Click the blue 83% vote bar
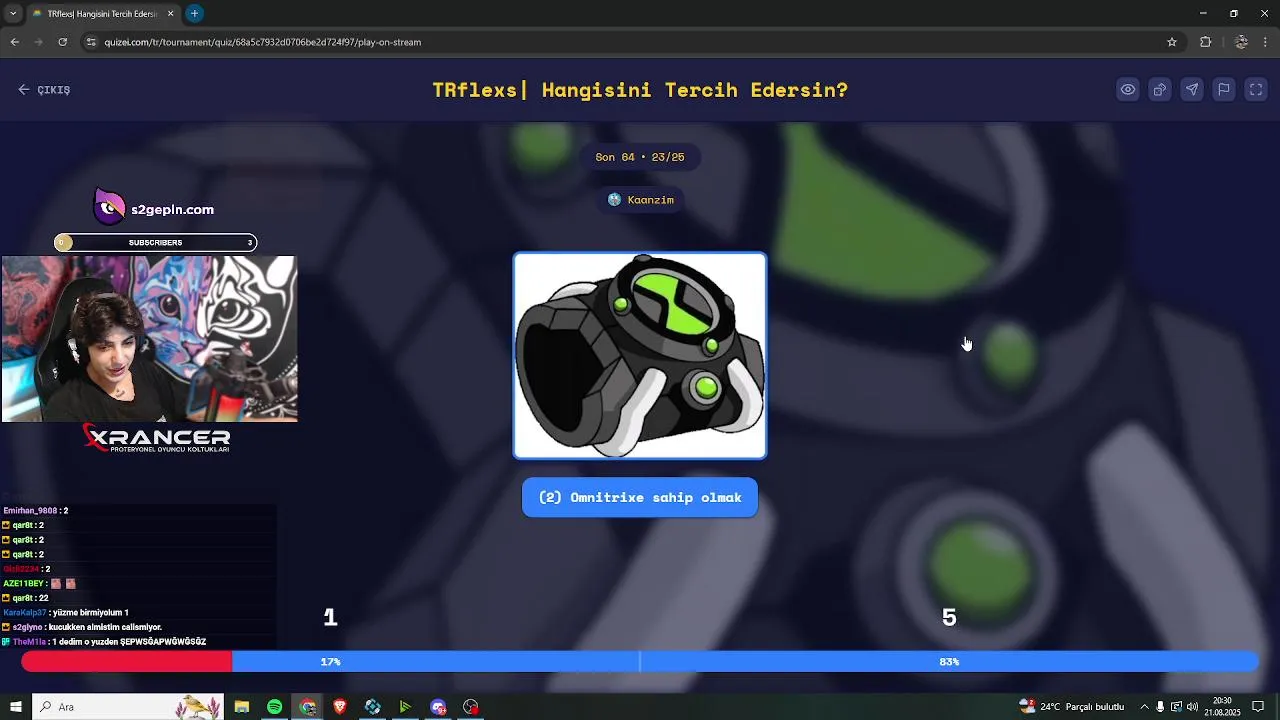This screenshot has height=720, width=1280. coord(745,662)
